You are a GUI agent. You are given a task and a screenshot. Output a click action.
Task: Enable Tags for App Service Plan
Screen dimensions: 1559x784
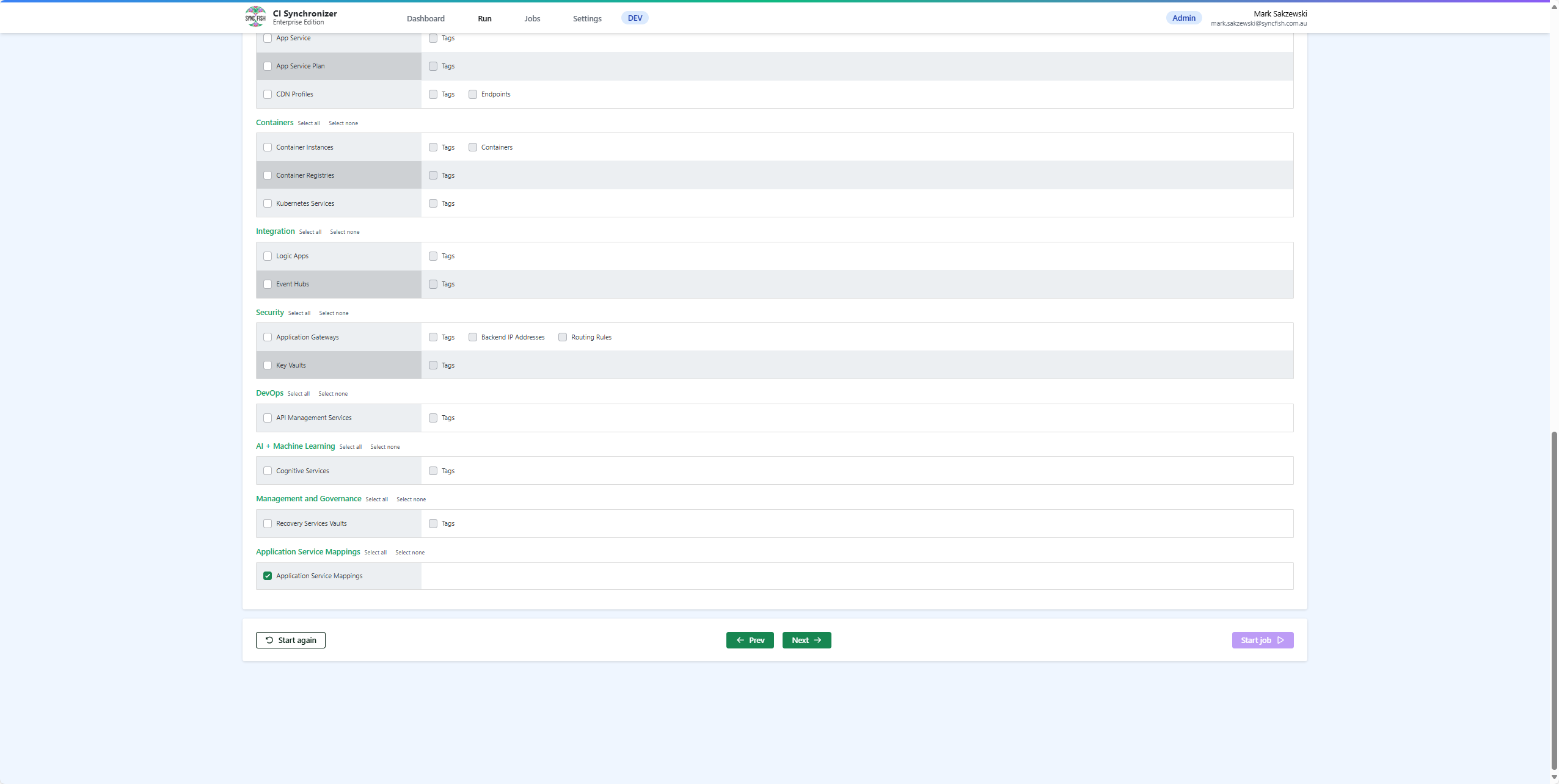(433, 67)
